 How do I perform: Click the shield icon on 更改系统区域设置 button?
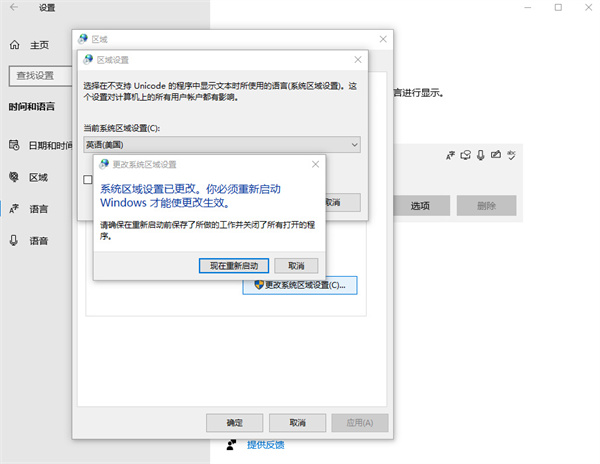(259, 285)
